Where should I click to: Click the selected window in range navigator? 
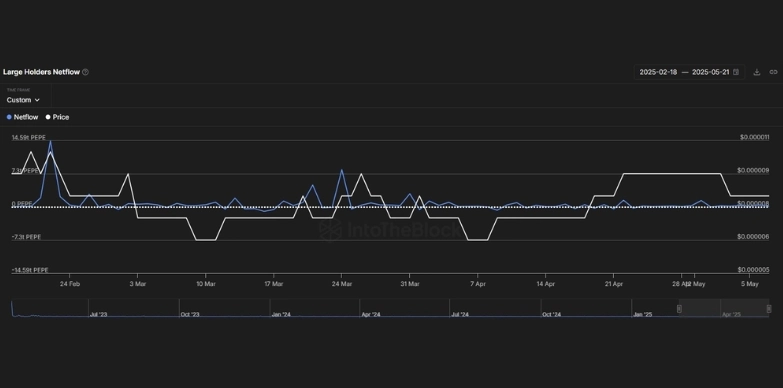(724, 308)
